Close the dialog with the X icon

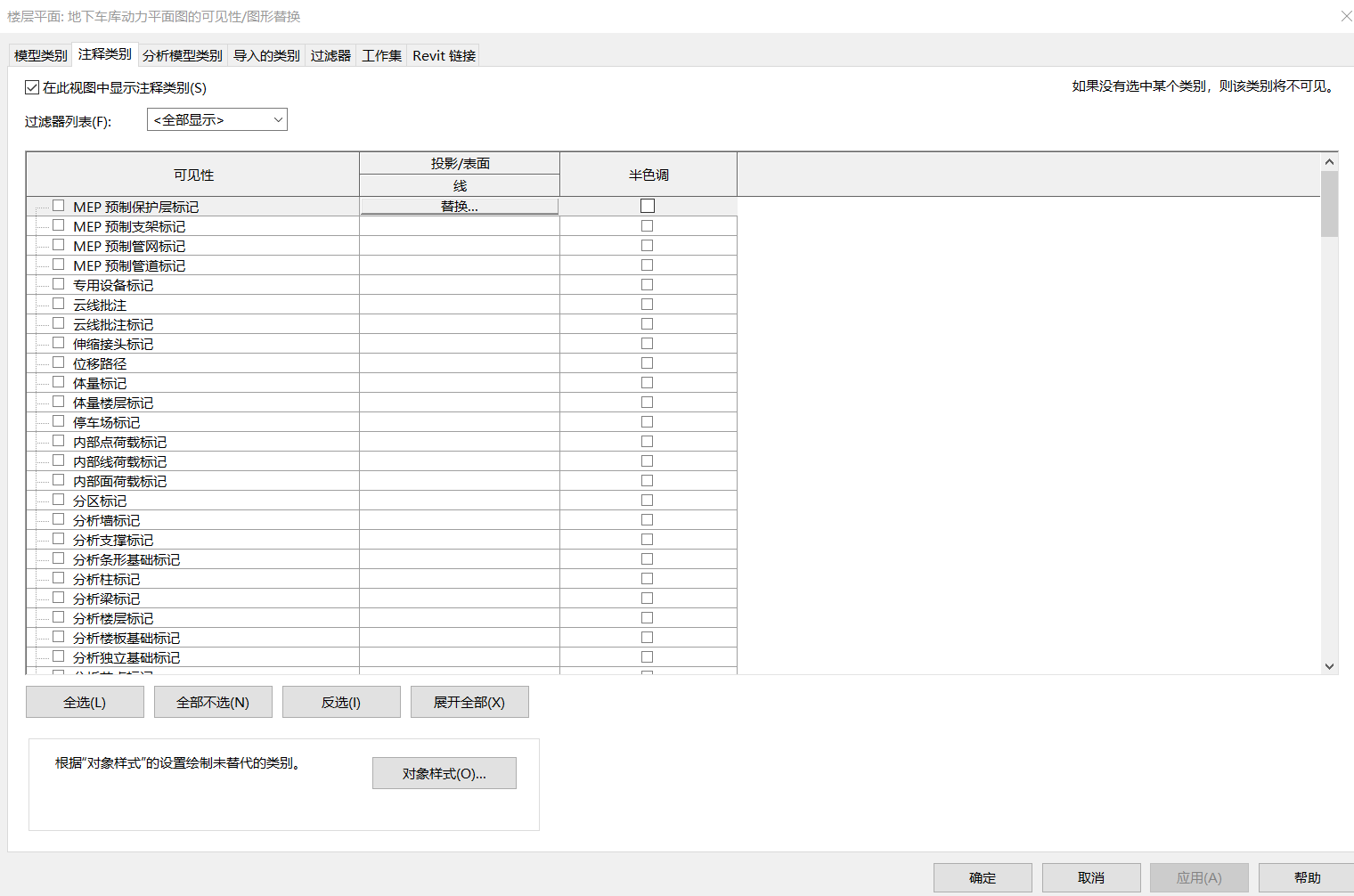click(1346, 16)
